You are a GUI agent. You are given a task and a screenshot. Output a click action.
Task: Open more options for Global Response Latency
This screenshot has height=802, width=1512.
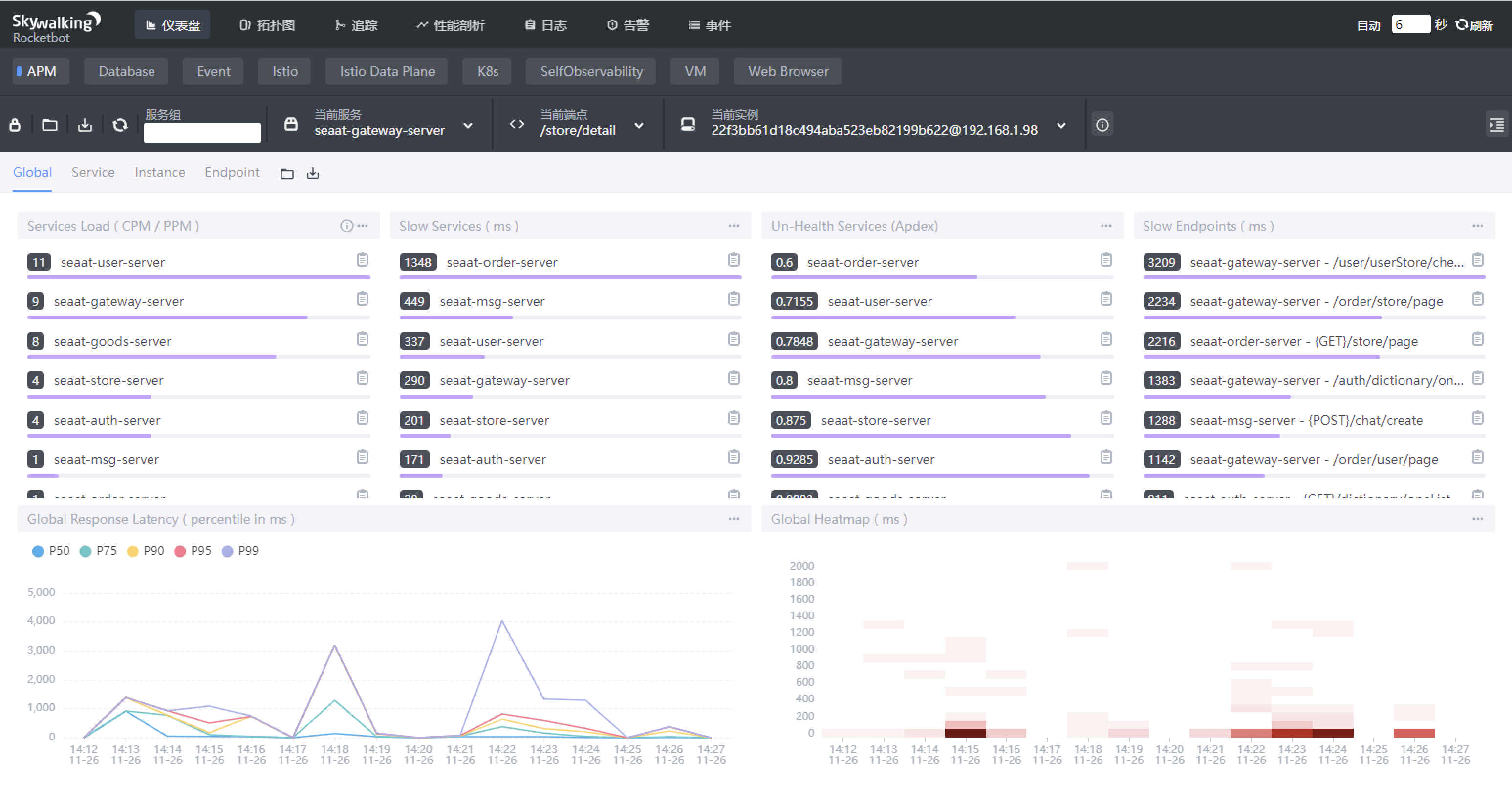734,519
